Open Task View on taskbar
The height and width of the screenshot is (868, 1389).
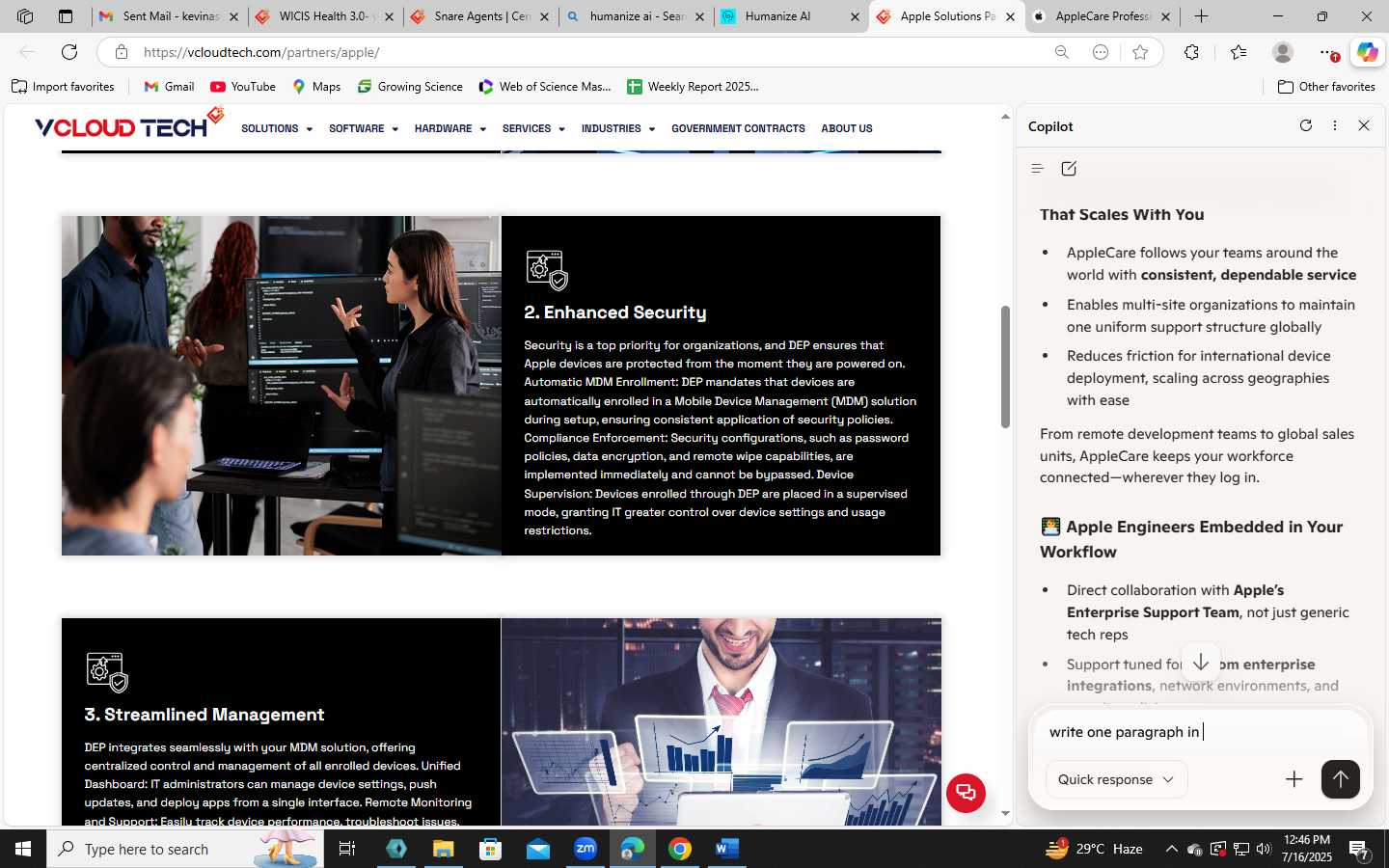point(347,849)
